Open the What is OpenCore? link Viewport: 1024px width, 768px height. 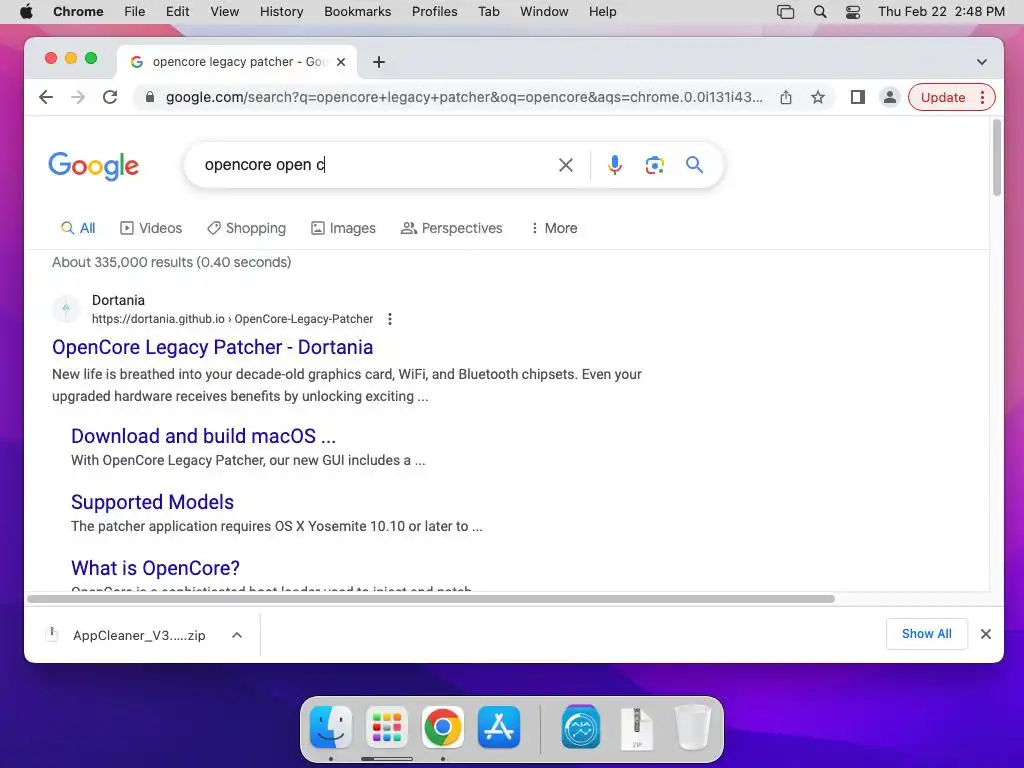155,568
